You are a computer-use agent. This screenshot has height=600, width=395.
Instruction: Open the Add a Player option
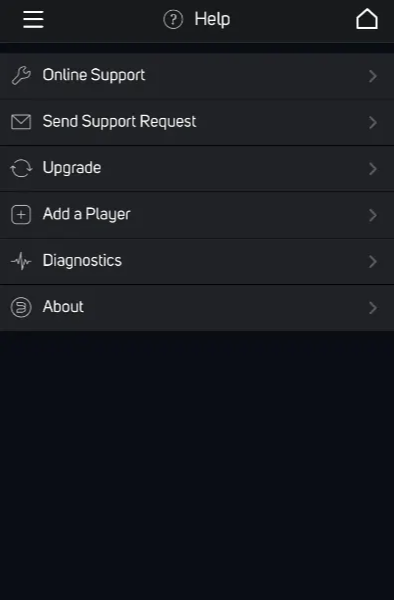coord(197,215)
